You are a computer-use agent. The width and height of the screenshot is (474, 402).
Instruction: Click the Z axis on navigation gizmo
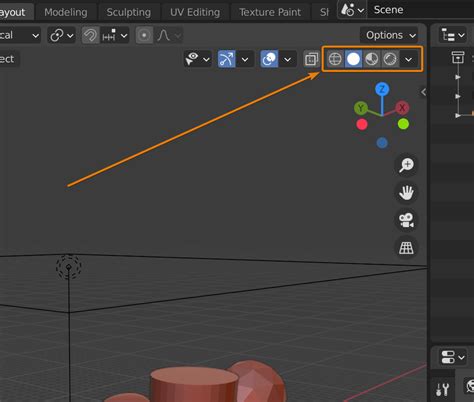[x=382, y=89]
